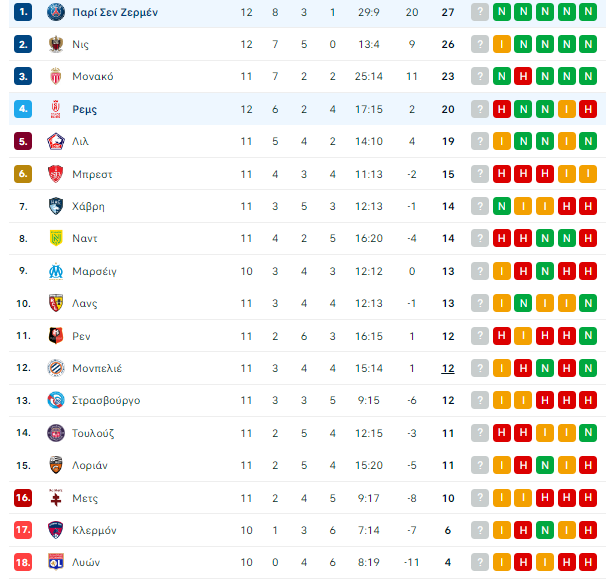Viewport: 614px width, 579px height.
Task: Click Νις orange I form badge
Action: click(502, 44)
